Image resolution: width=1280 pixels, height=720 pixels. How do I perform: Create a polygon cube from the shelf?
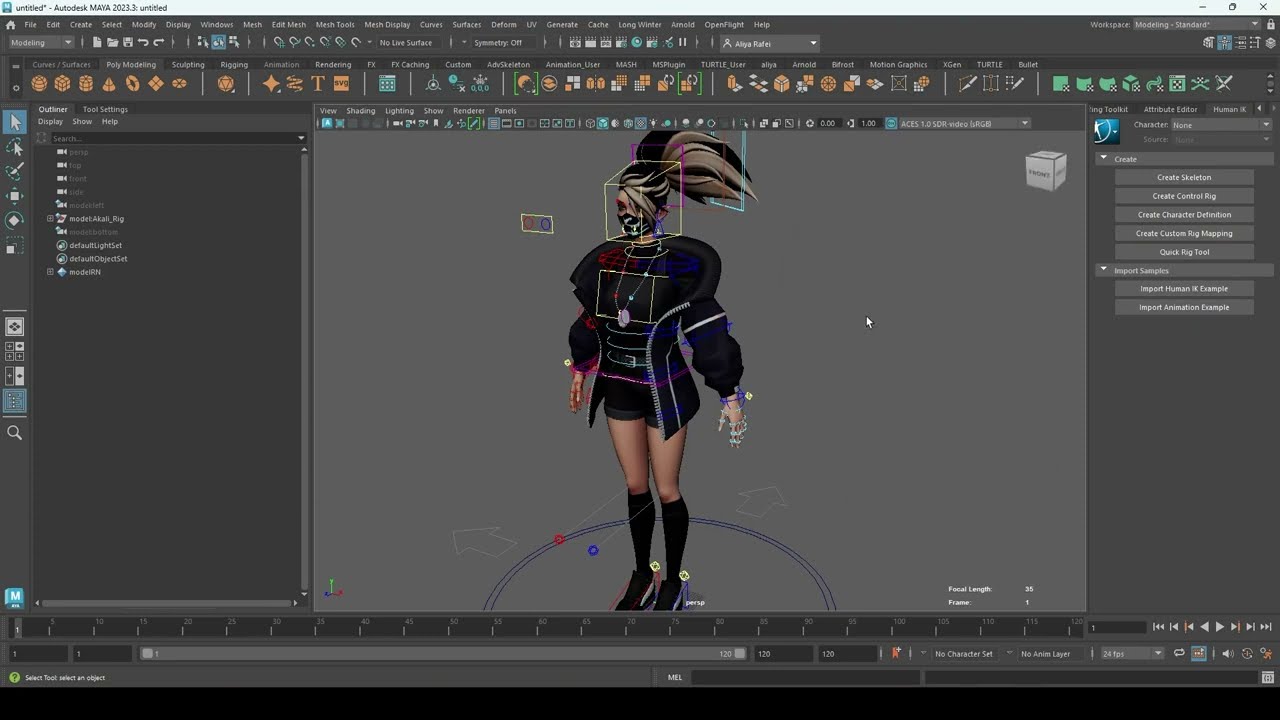(62, 84)
